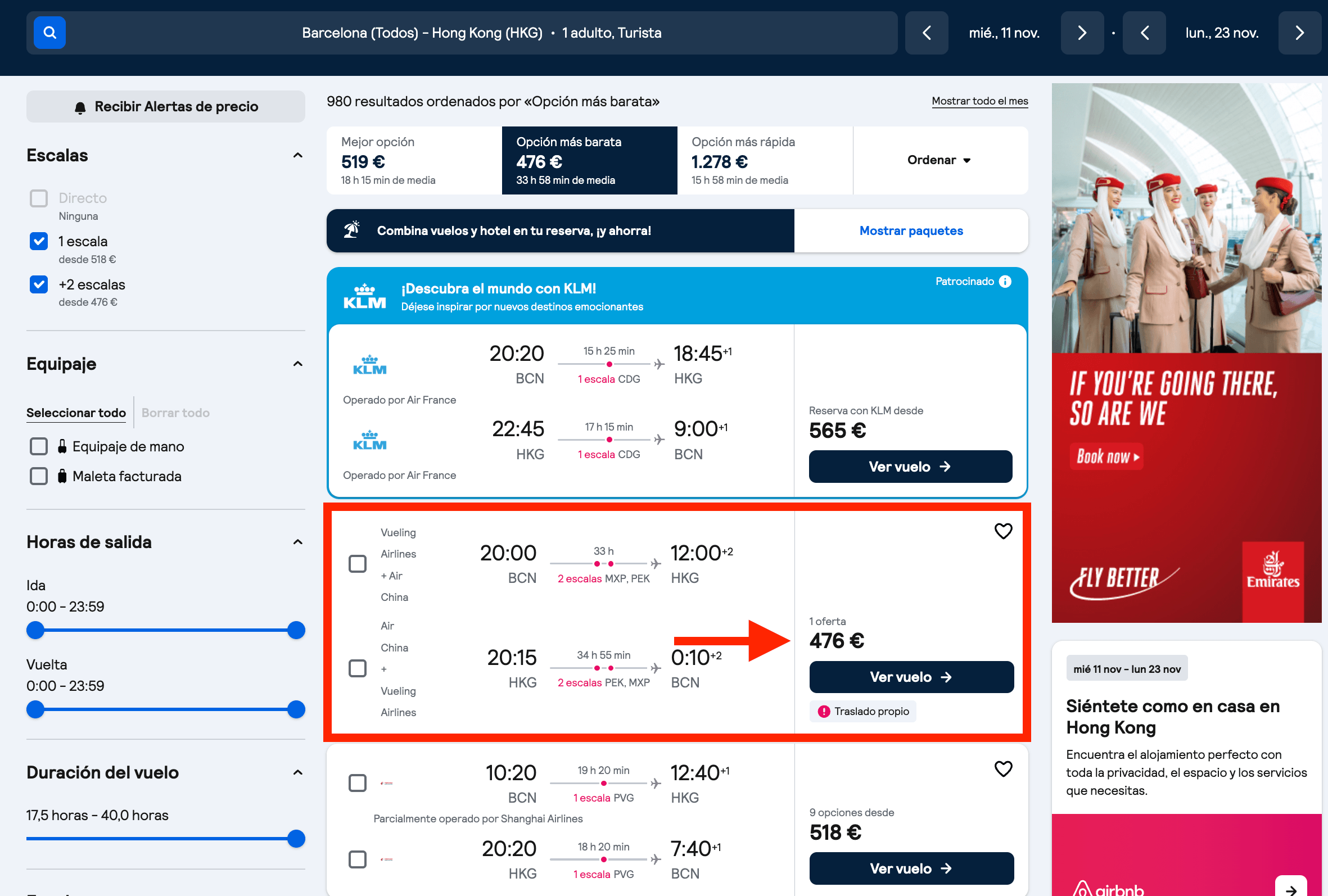Click the bell icon on price alerts
This screenshot has height=896, width=1328.
(x=80, y=107)
